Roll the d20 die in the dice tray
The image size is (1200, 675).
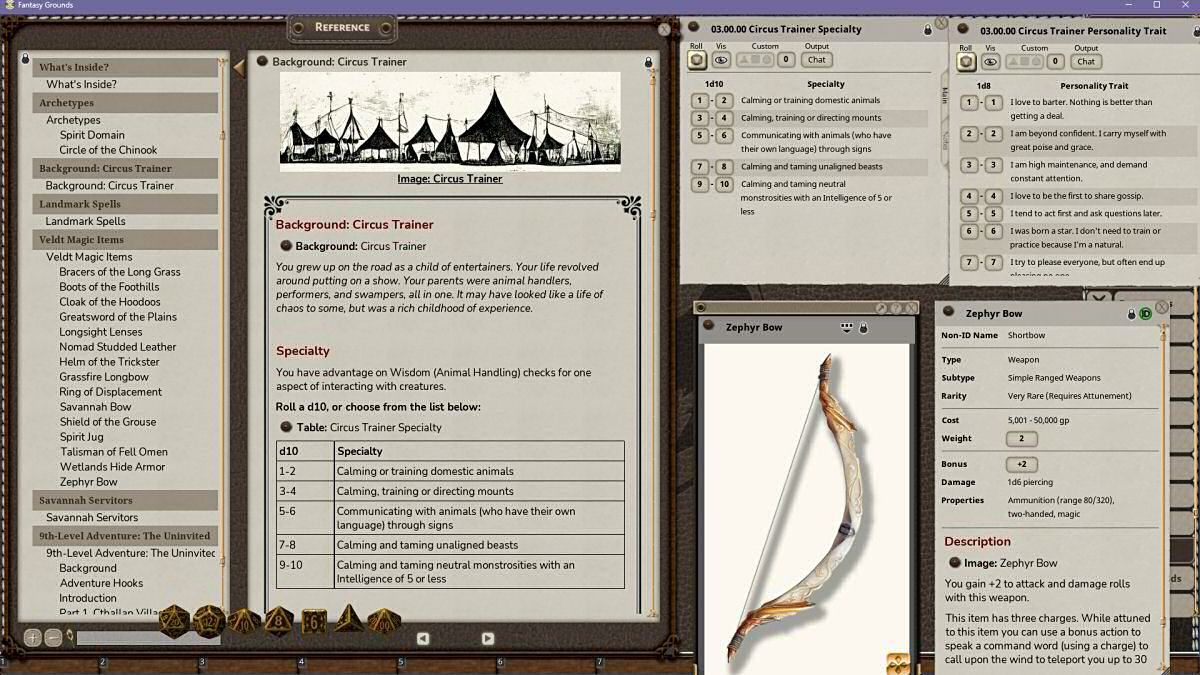click(x=175, y=621)
